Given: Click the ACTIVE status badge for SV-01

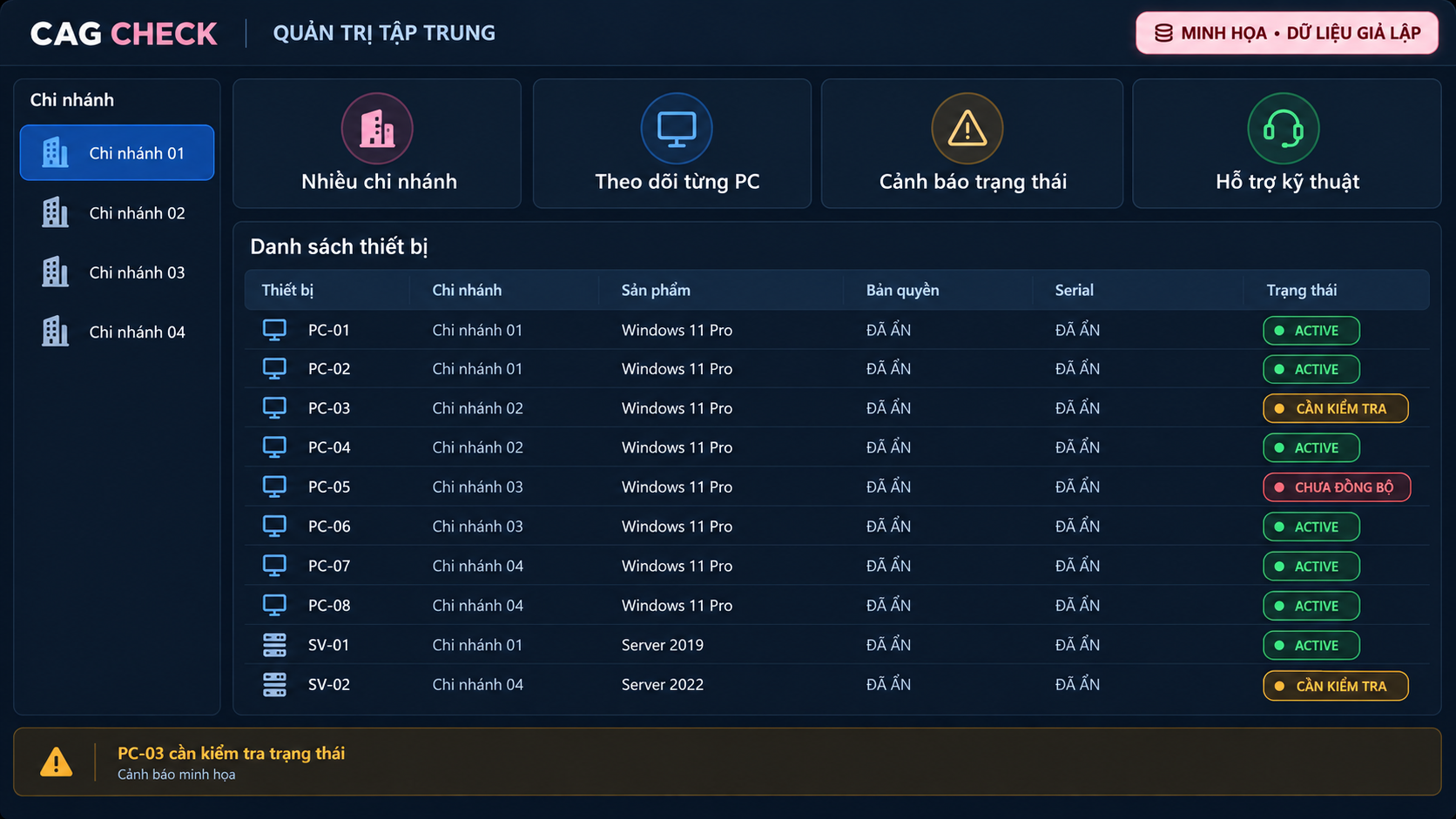Looking at the screenshot, I should 1311,646.
